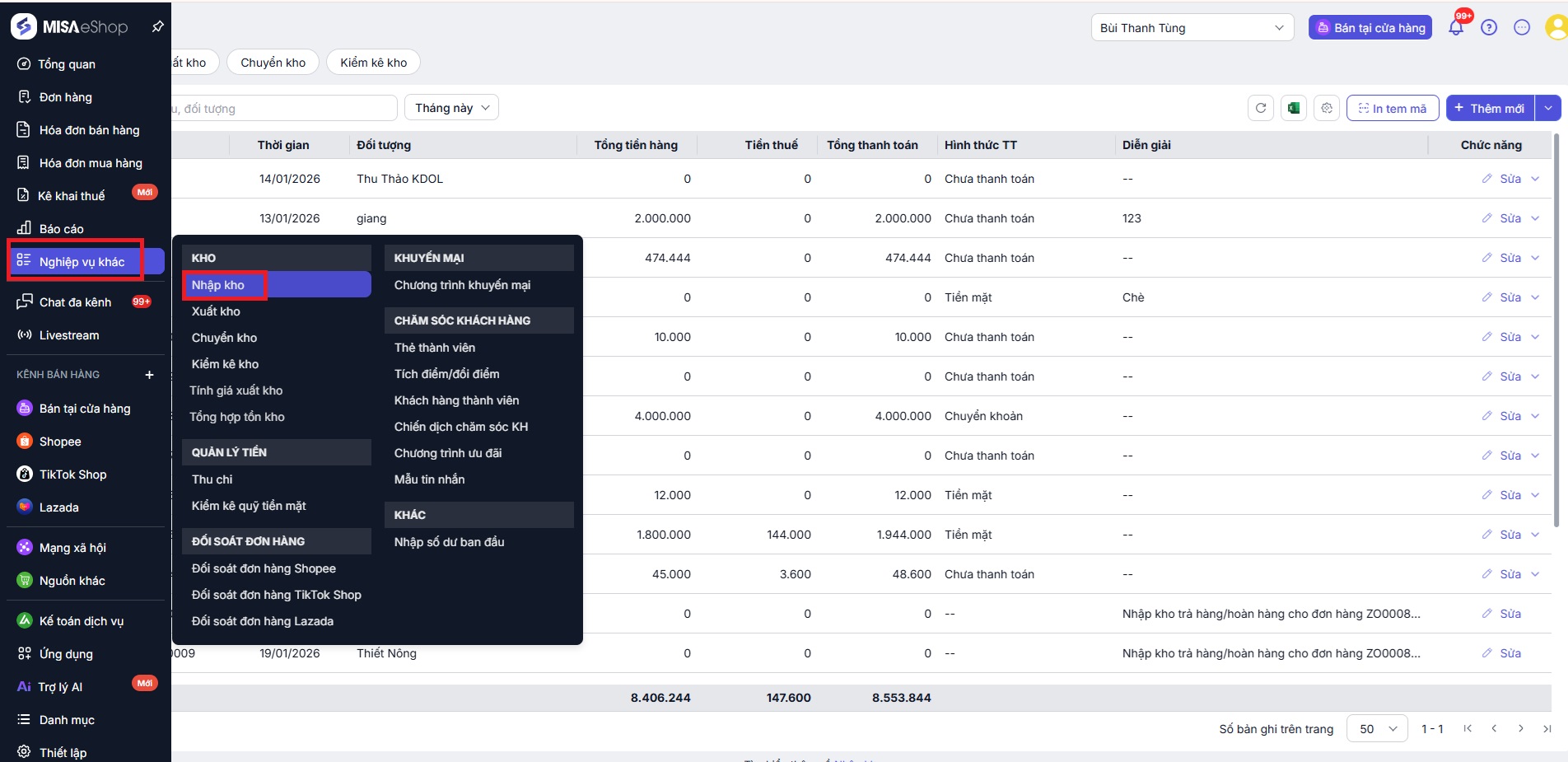Screen dimensions: 1568x762
Task: Export list using the Excel icon
Action: 1294,108
